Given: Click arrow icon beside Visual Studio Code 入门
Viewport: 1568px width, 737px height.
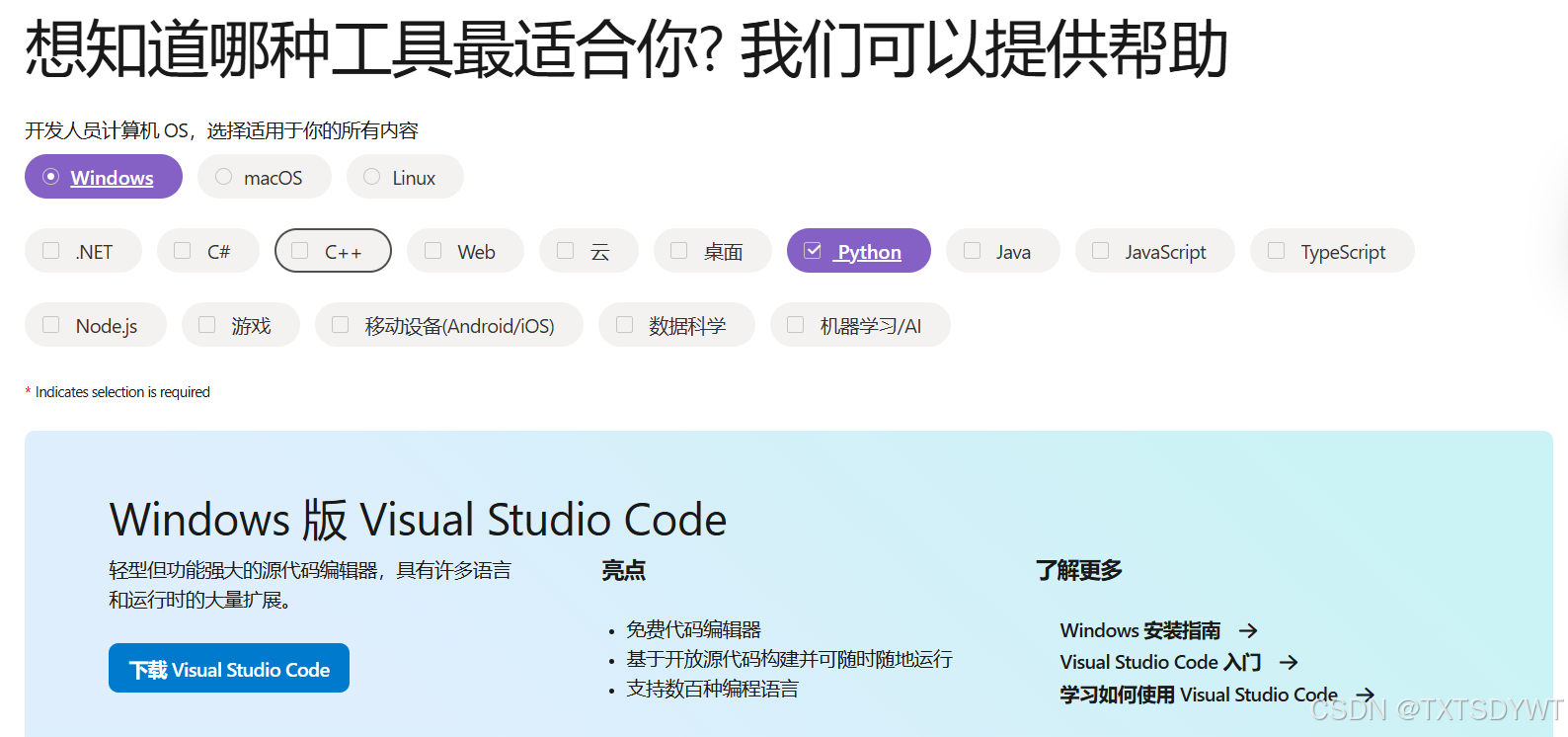Looking at the screenshot, I should [1289, 662].
